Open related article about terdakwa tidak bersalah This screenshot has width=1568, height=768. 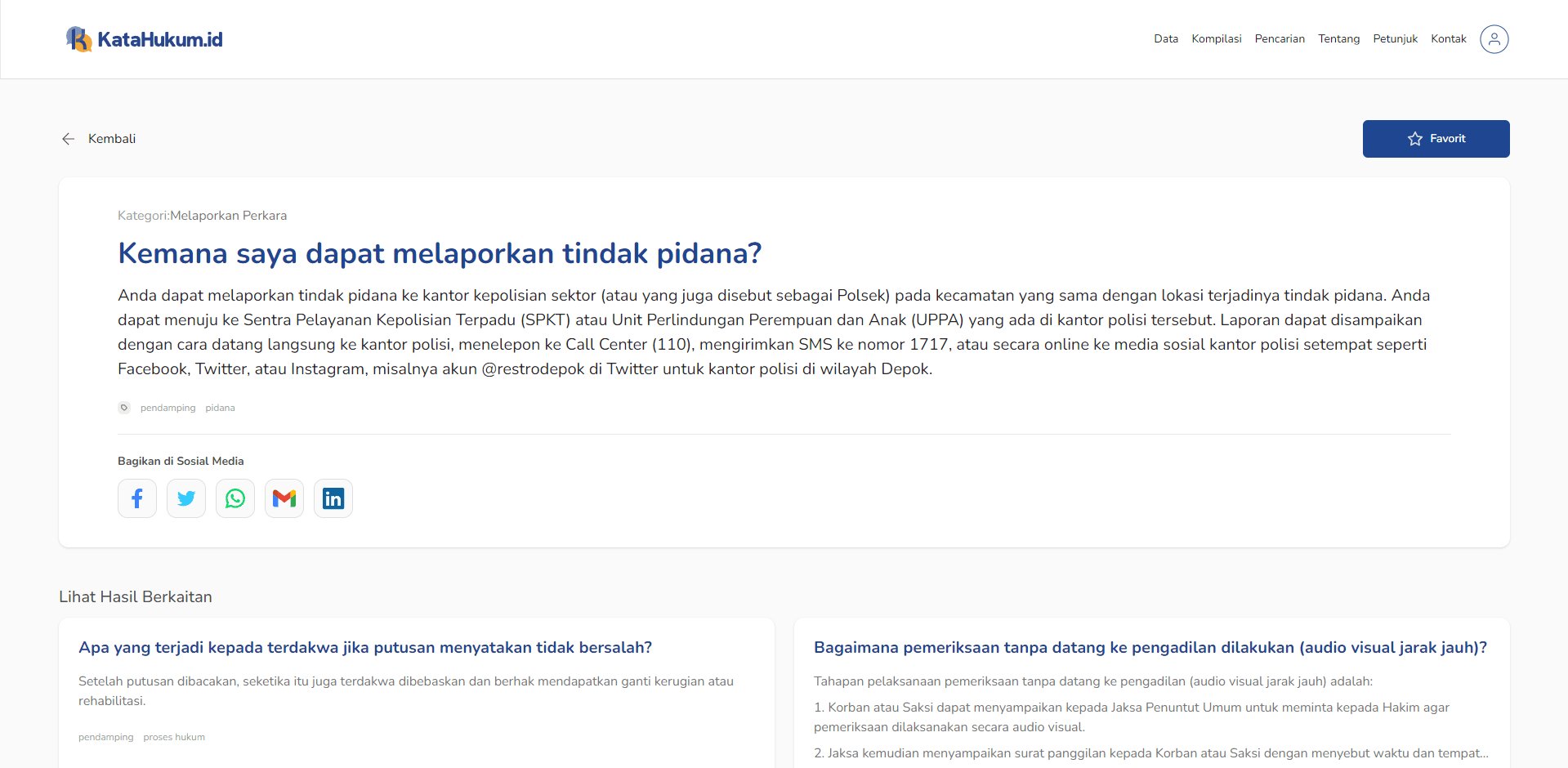click(x=365, y=648)
